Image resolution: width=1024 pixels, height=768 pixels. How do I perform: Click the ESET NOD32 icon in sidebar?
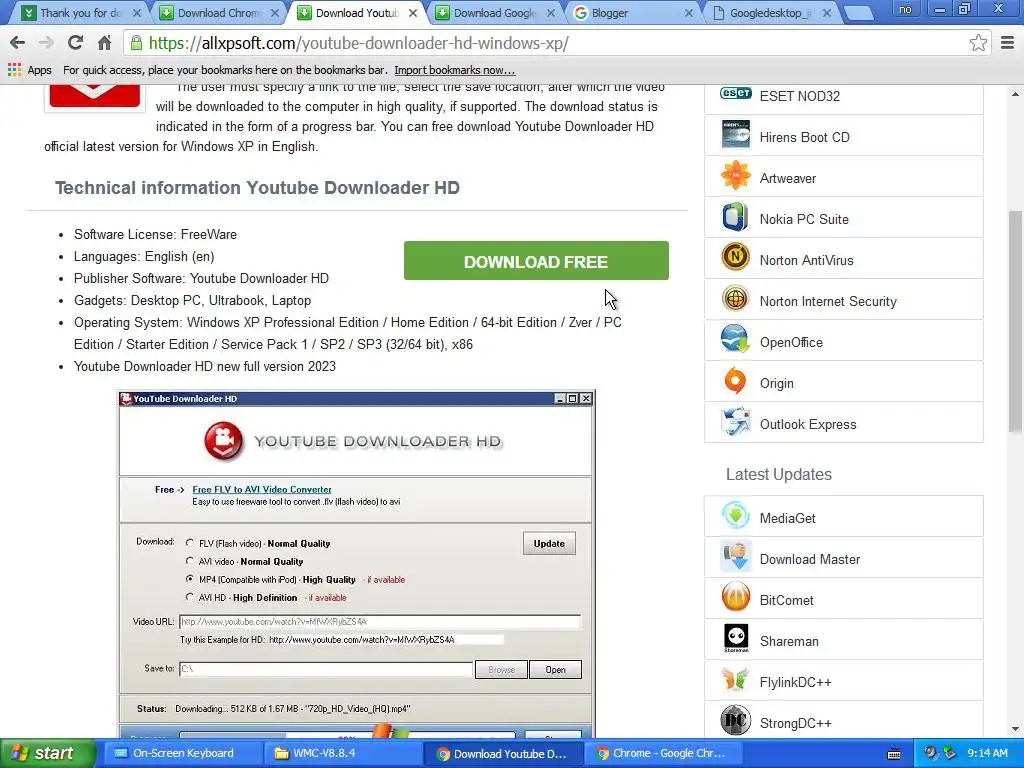pyautogui.click(x=735, y=95)
